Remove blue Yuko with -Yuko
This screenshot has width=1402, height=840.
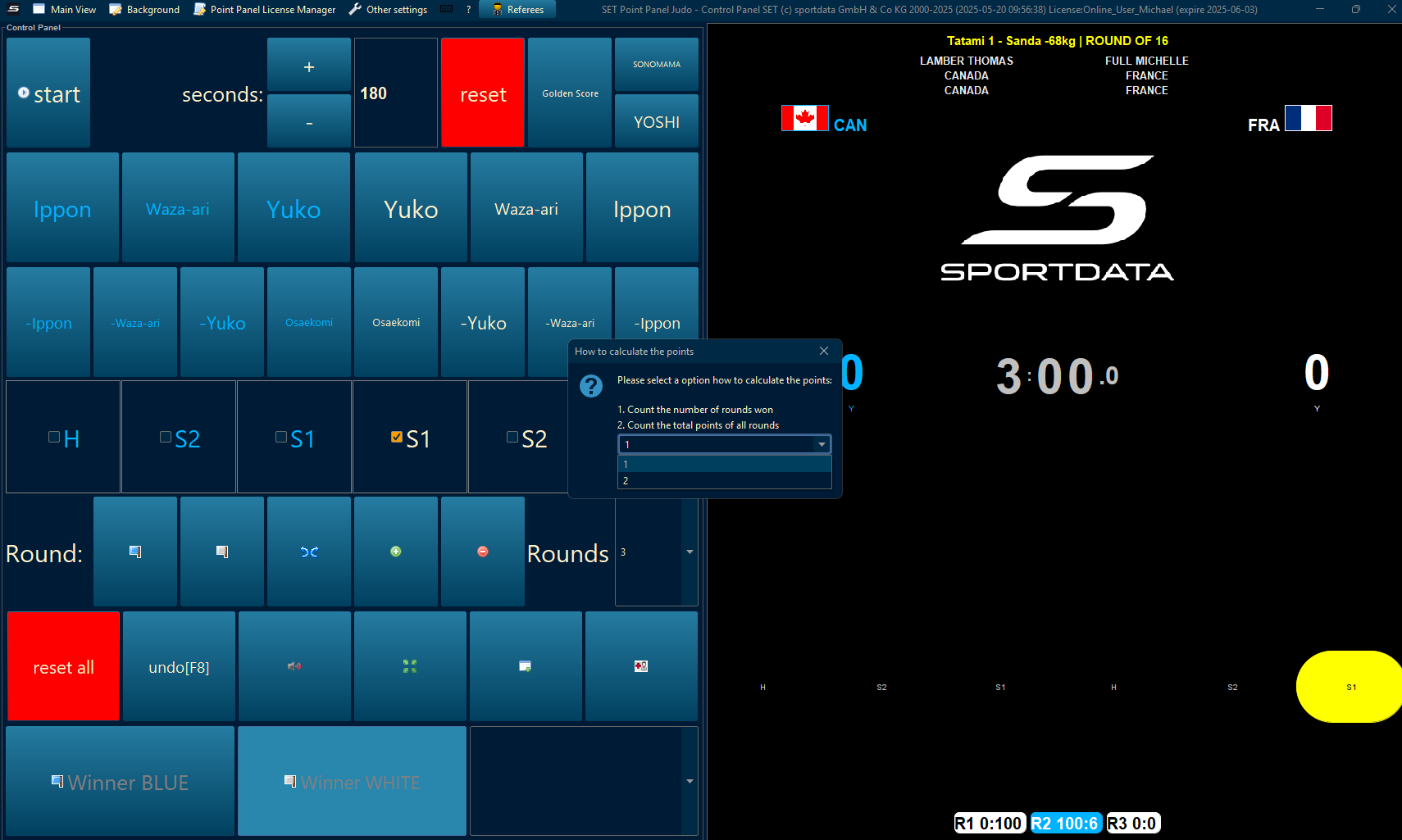pos(222,322)
